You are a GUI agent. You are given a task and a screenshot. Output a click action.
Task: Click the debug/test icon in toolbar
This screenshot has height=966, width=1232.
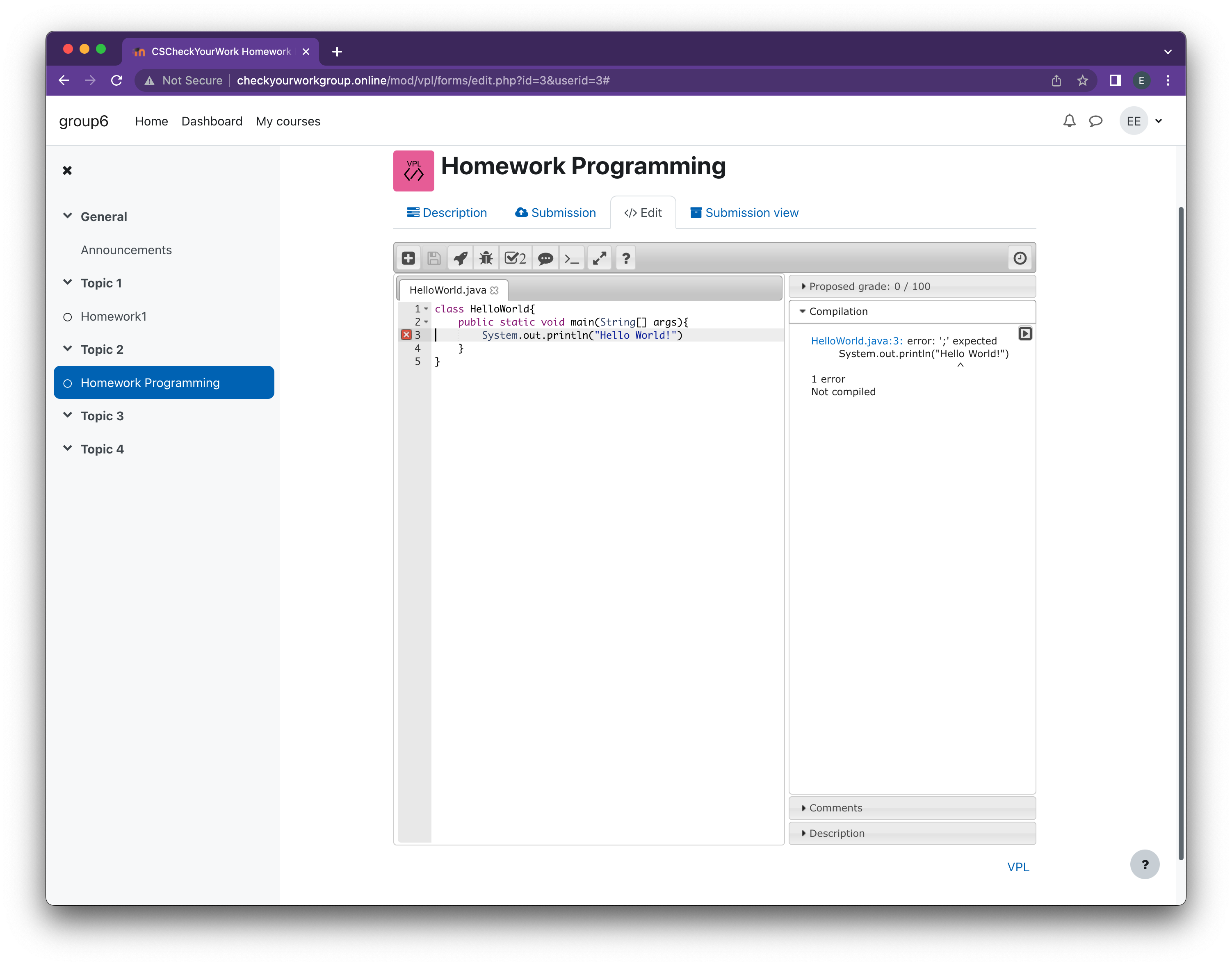[x=487, y=258]
